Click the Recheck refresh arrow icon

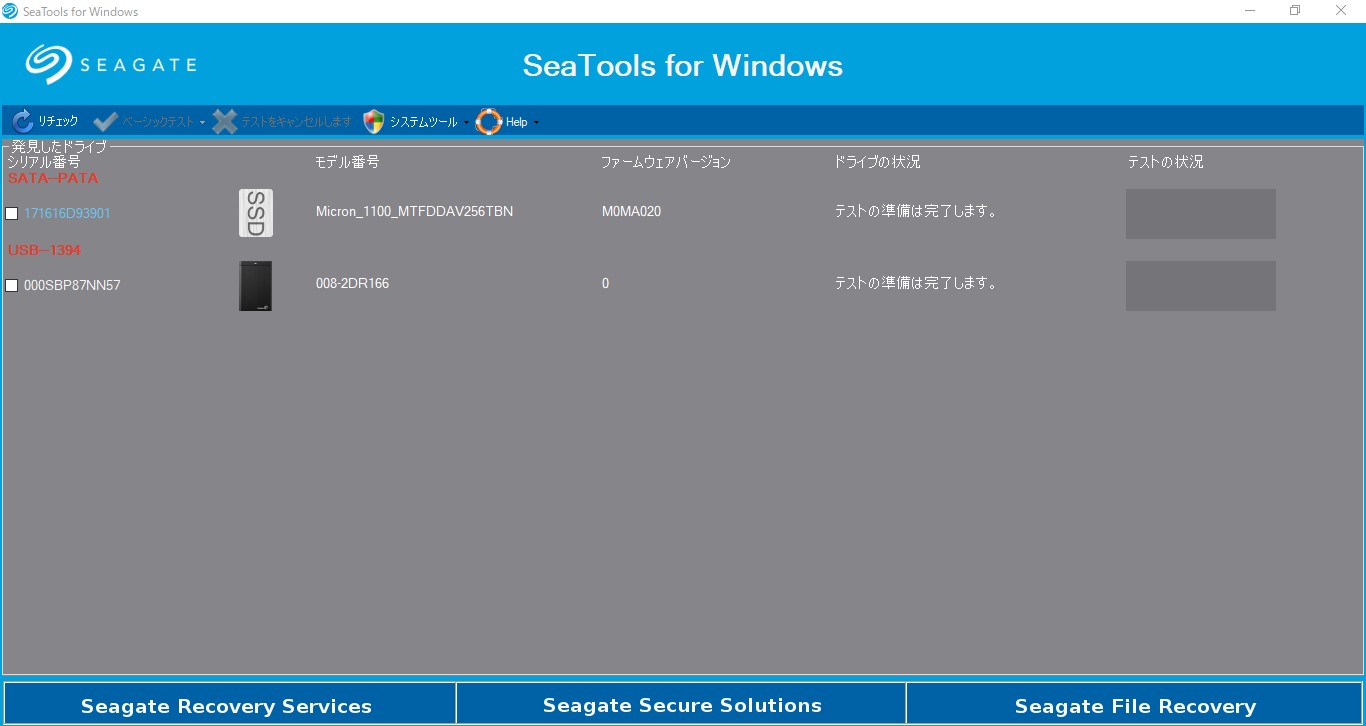pos(23,122)
